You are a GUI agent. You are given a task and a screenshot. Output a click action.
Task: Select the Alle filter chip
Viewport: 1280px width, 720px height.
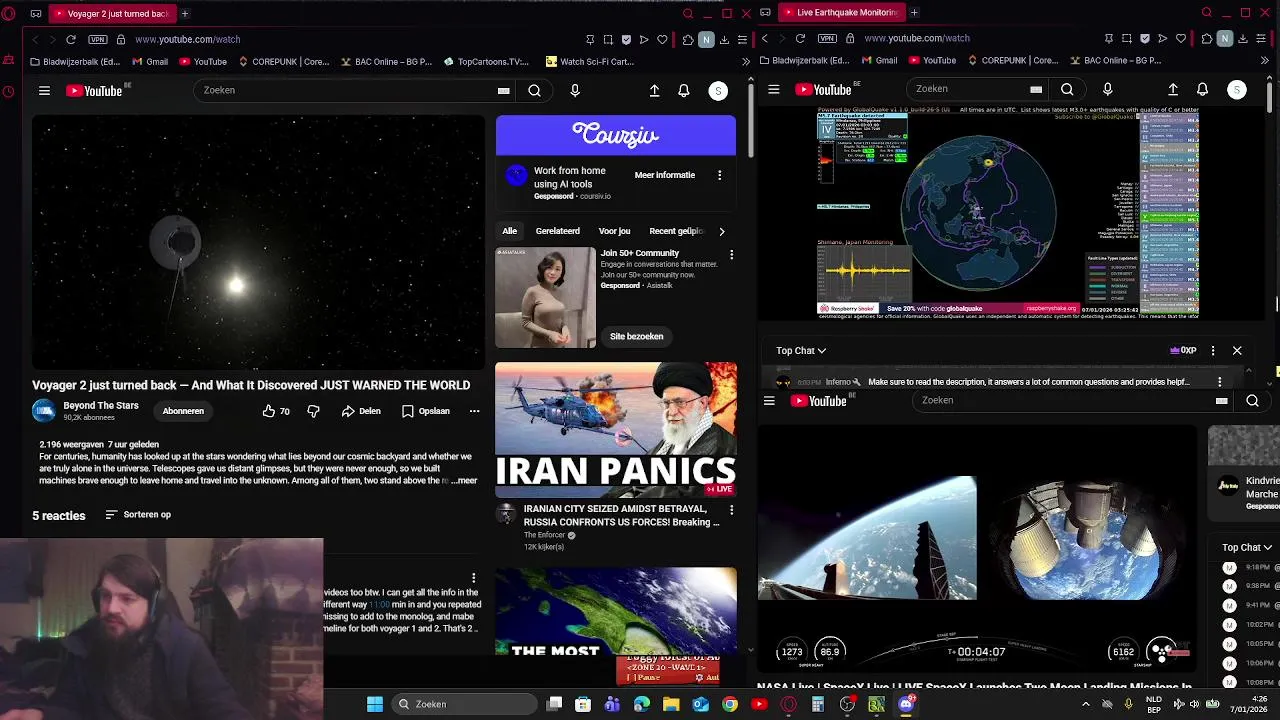pyautogui.click(x=510, y=231)
